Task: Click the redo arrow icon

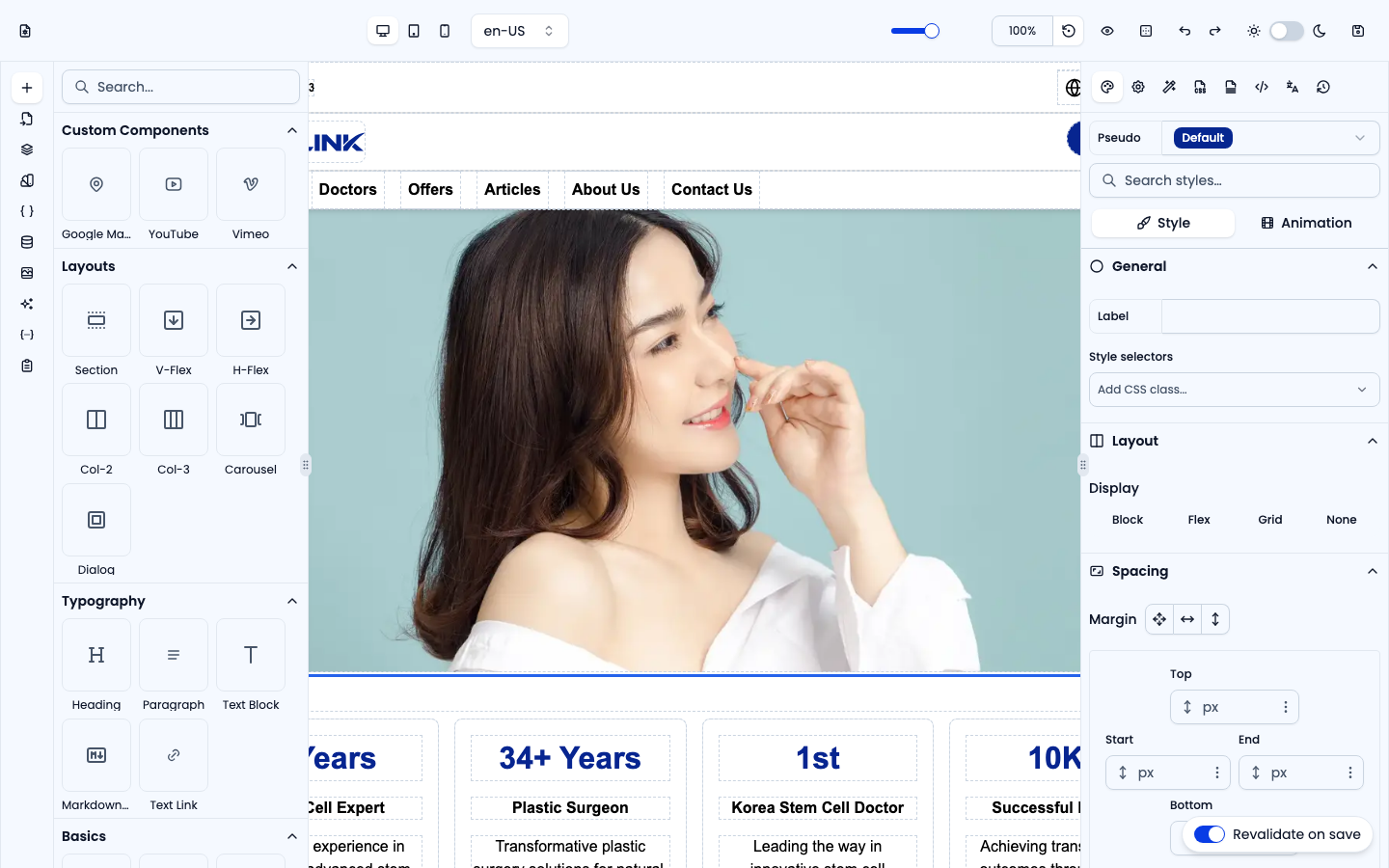Action: point(1215,31)
